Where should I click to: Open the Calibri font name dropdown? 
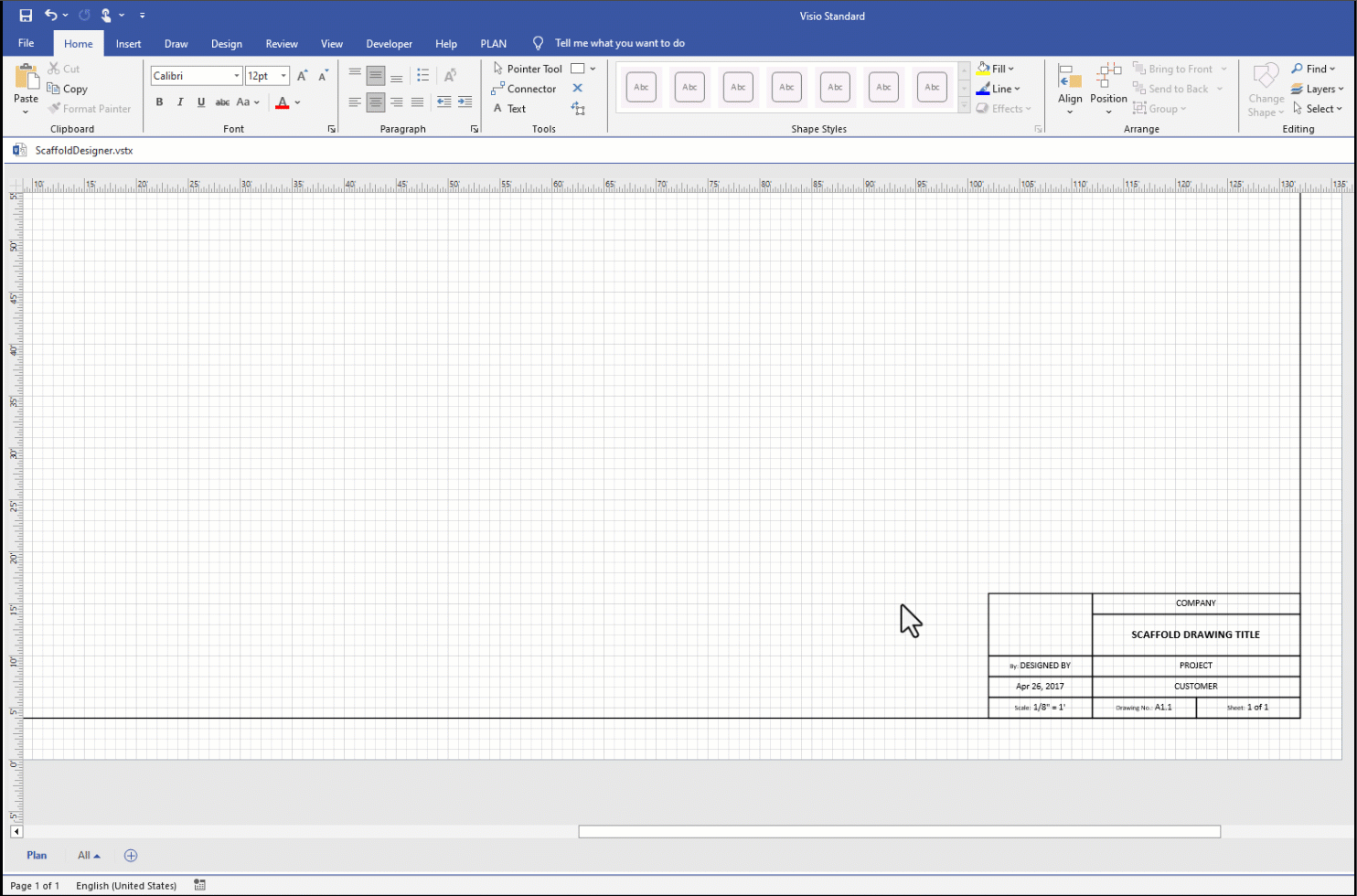pos(237,76)
